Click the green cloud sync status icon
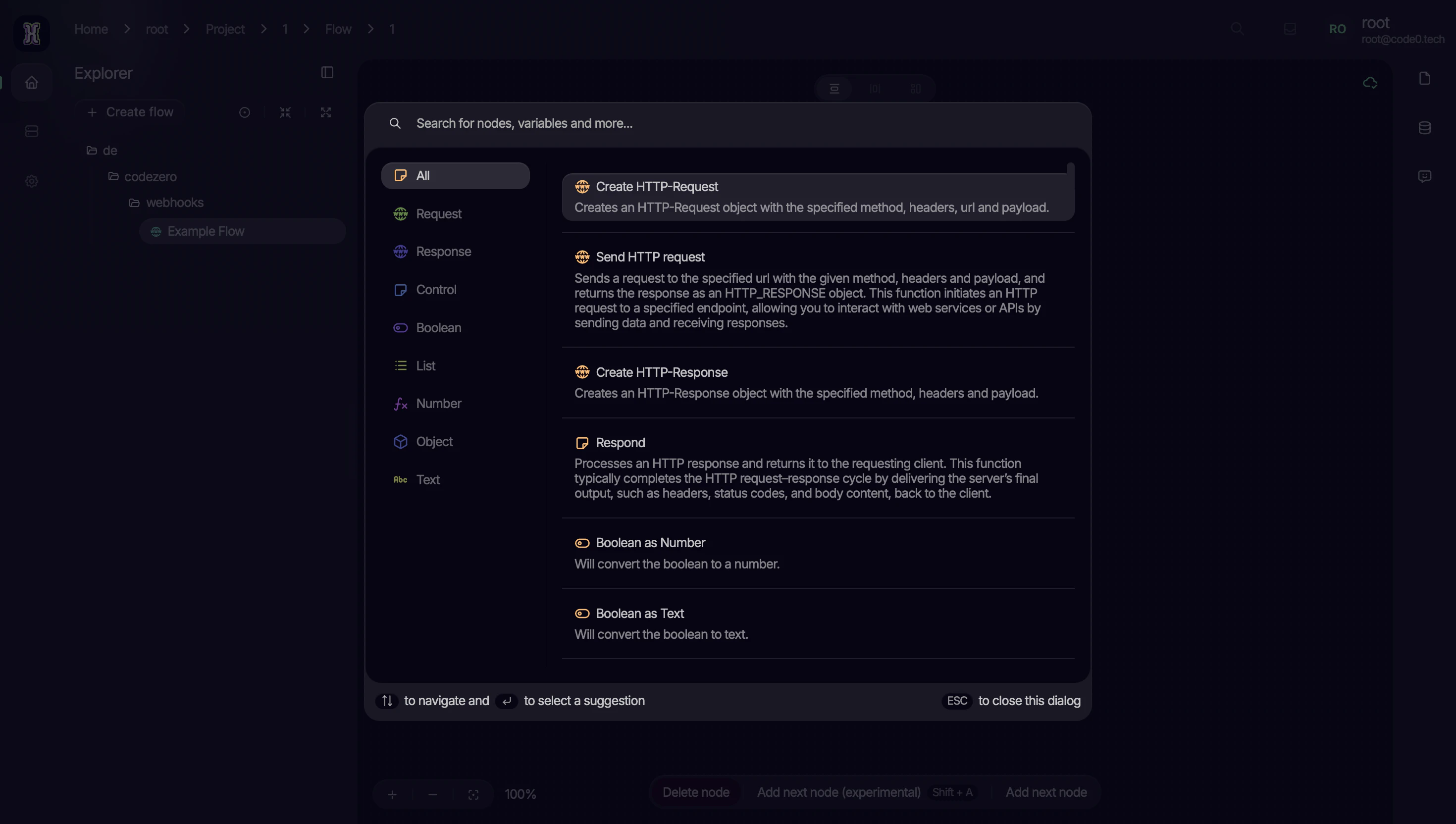This screenshot has width=1456, height=824. click(x=1370, y=83)
